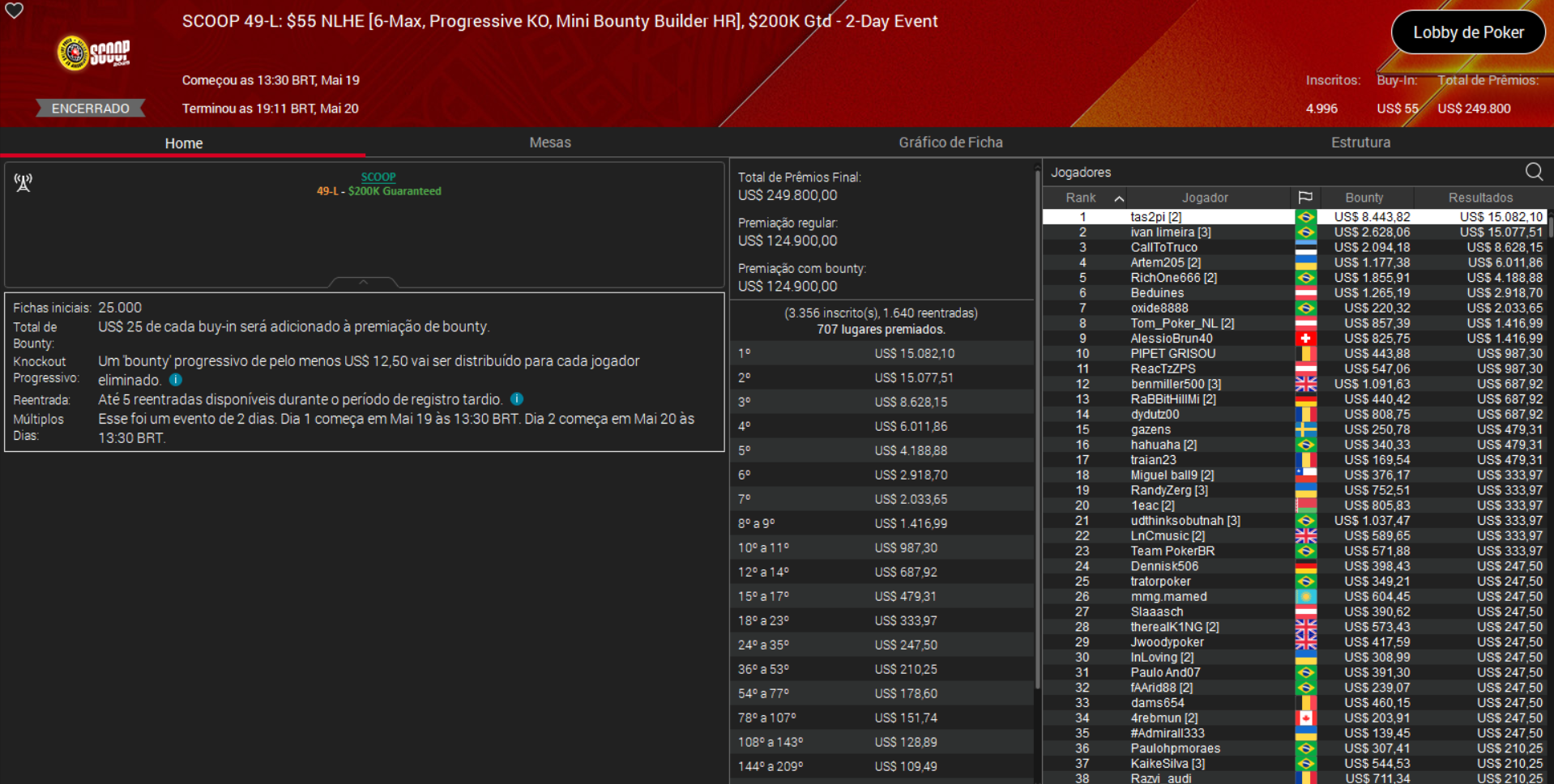Select player row dams654

[1295, 703]
